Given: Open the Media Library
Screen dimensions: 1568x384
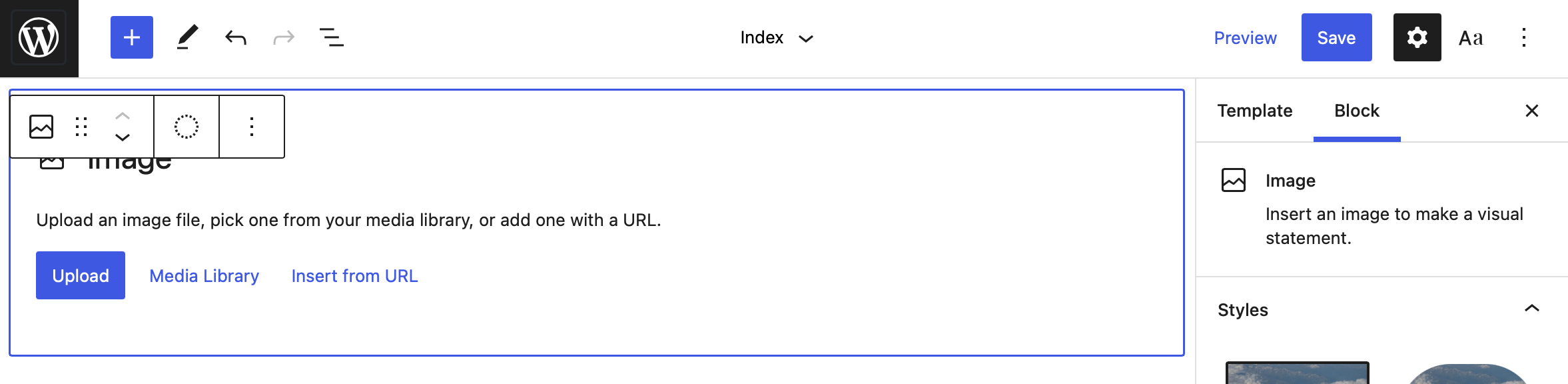Looking at the screenshot, I should click(205, 275).
